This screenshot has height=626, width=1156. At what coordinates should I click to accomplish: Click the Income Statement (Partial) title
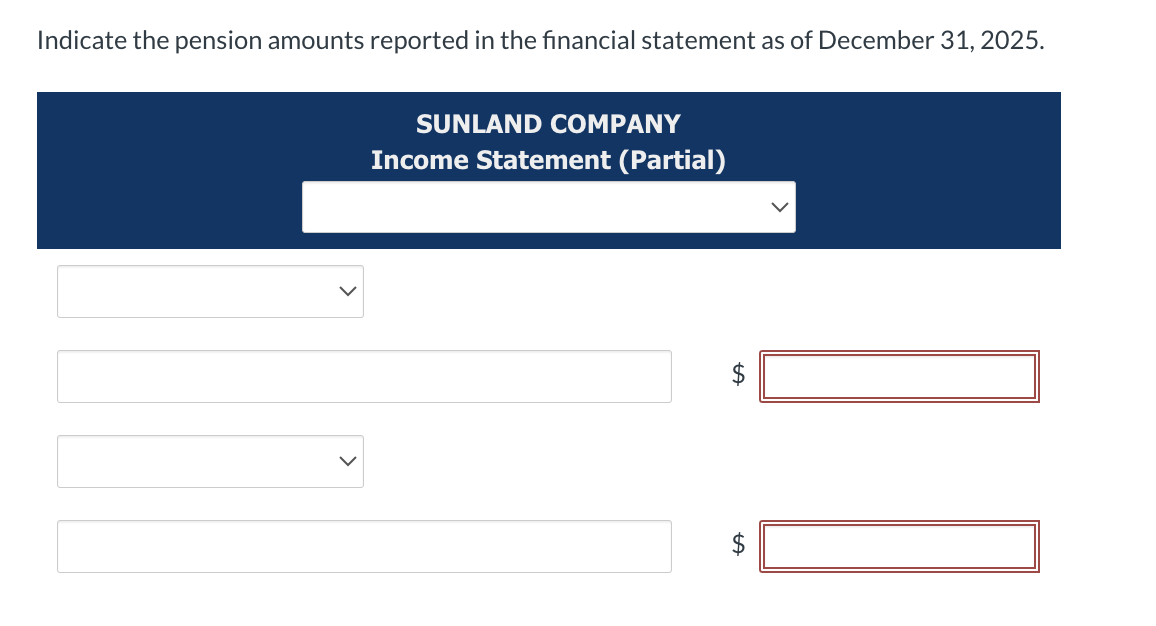548,160
